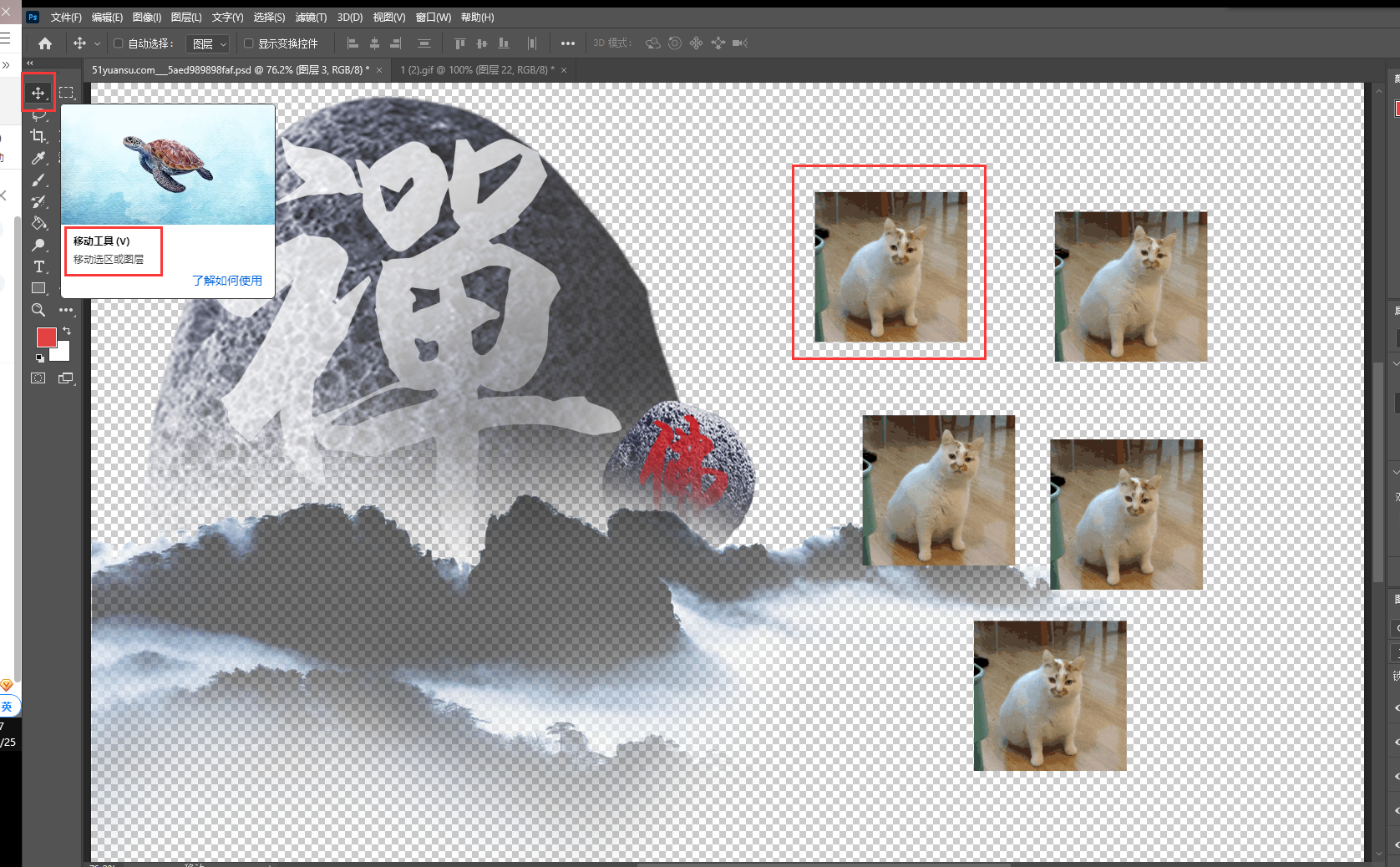Select the Crop tool
Image resolution: width=1400 pixels, height=867 pixels.
pyautogui.click(x=38, y=136)
